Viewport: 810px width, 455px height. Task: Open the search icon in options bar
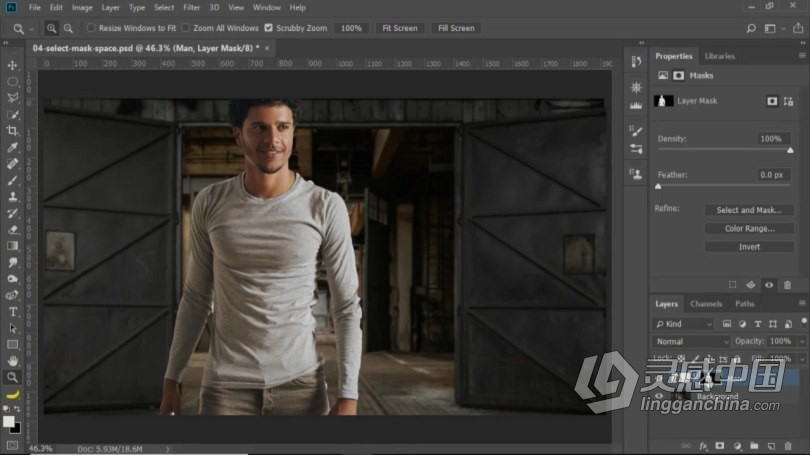coord(751,28)
